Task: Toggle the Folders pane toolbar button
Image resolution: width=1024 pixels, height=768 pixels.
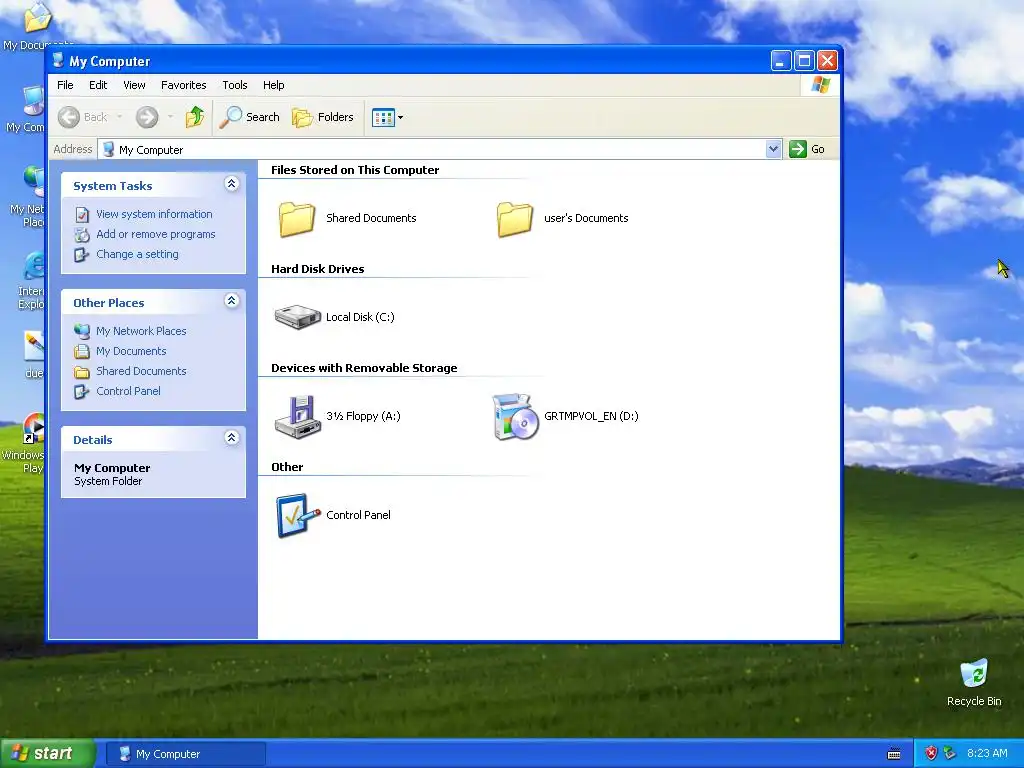Action: pyautogui.click(x=323, y=117)
